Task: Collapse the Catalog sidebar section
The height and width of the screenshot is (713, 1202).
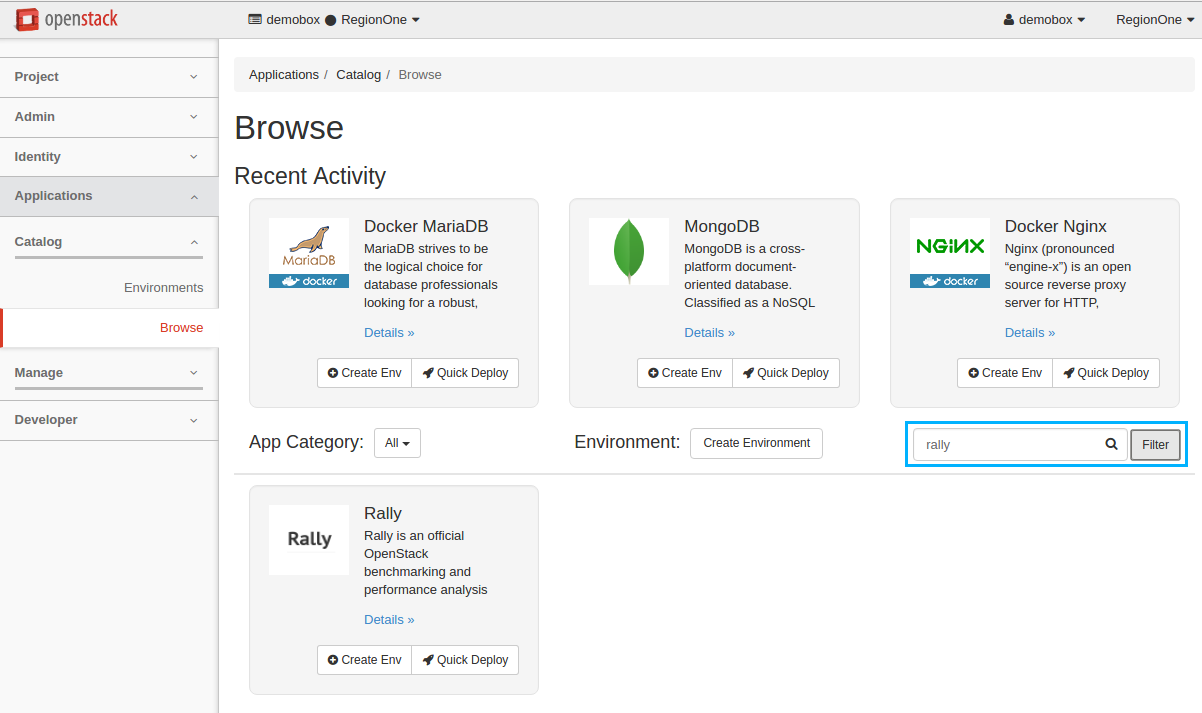Action: click(108, 241)
